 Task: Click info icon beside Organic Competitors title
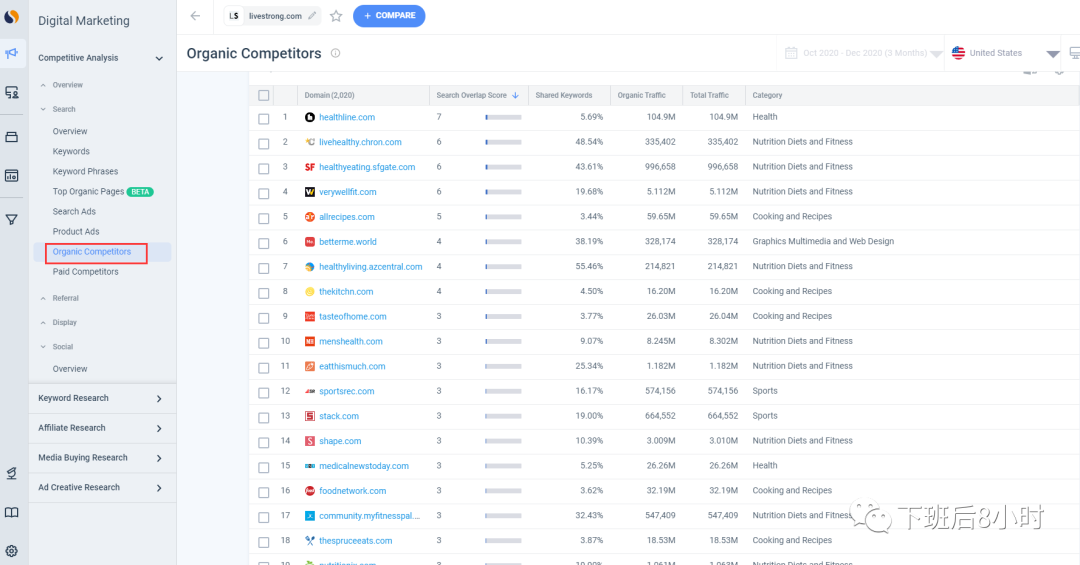click(336, 53)
